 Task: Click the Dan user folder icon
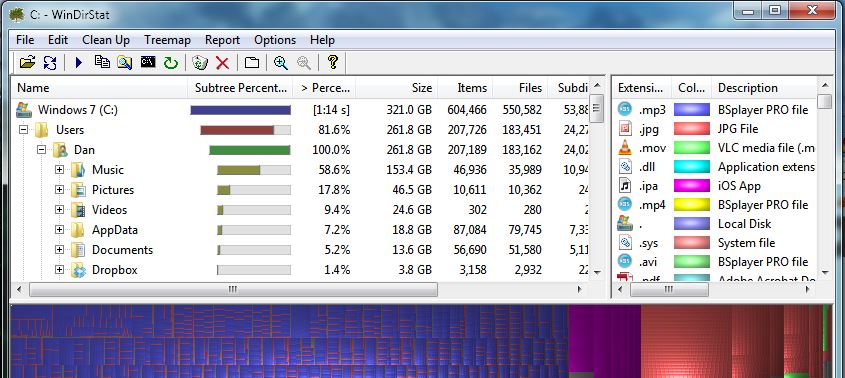point(60,150)
